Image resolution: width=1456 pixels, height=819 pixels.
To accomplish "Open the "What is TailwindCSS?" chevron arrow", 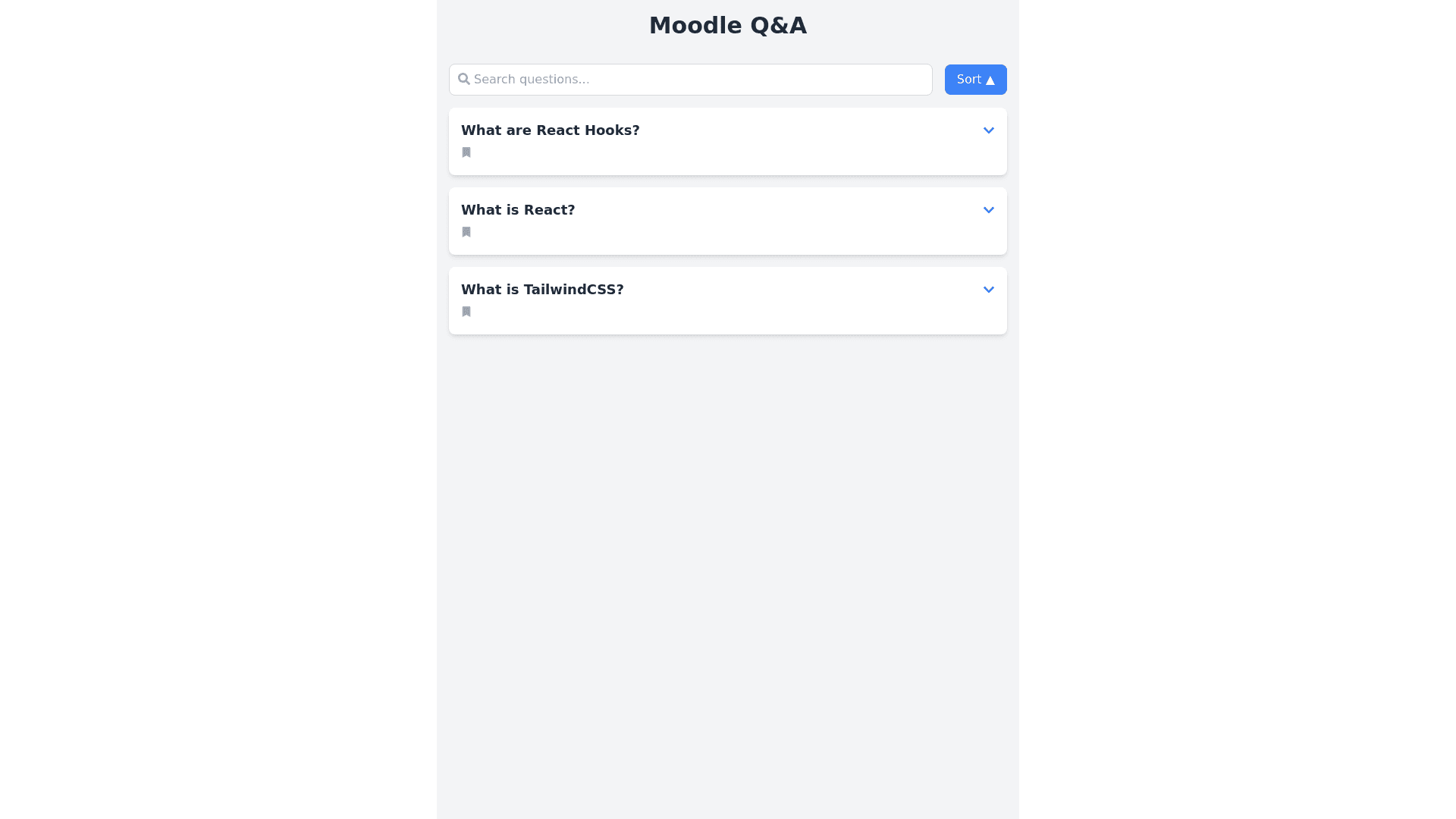I will point(988,290).
